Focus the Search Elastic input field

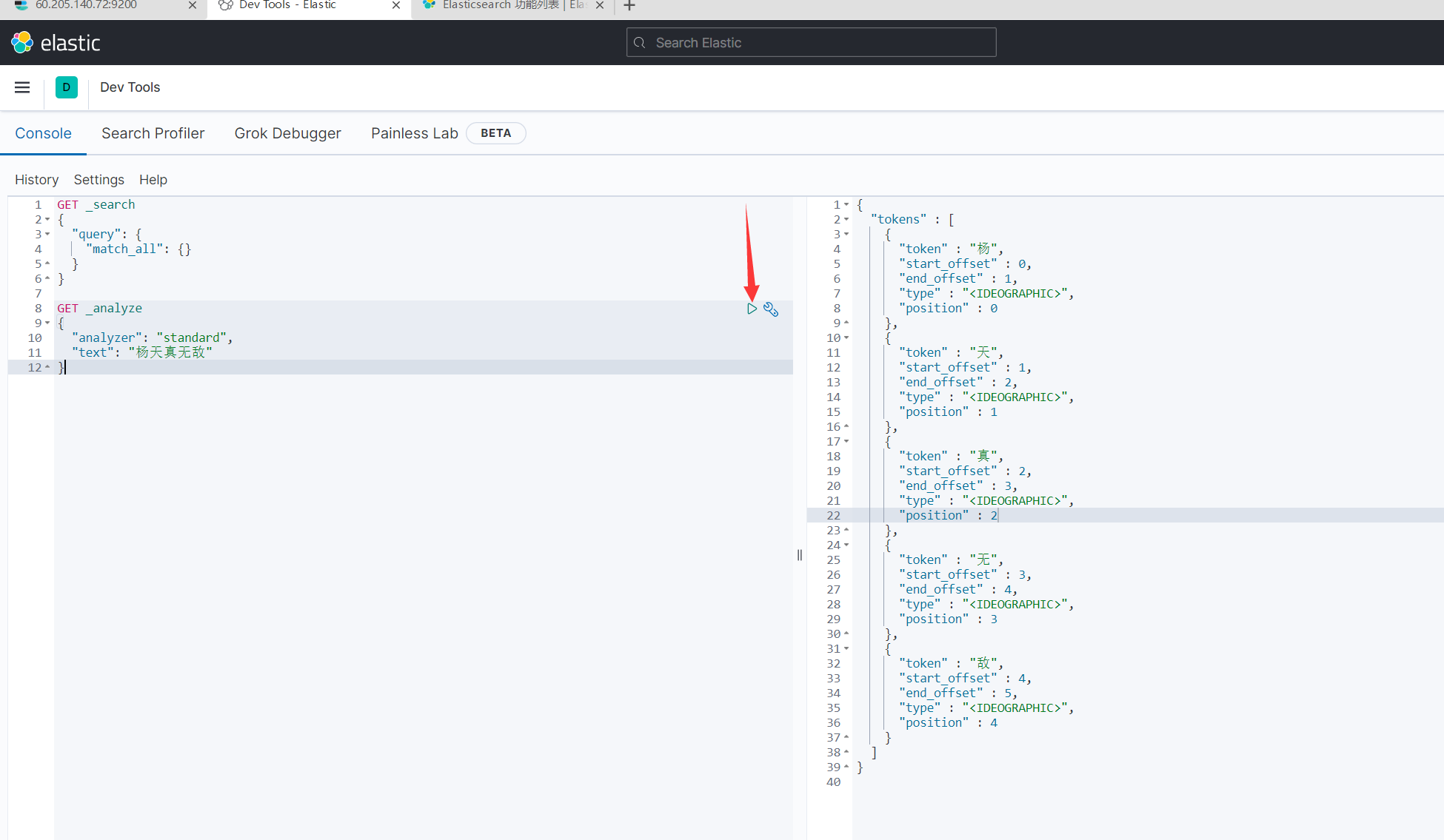pos(811,42)
